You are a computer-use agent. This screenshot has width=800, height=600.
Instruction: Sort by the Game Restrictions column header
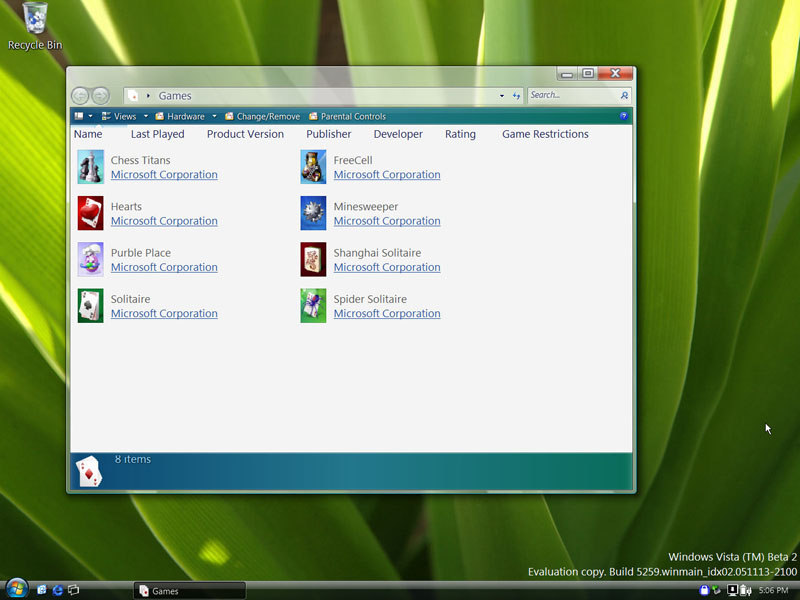click(545, 134)
